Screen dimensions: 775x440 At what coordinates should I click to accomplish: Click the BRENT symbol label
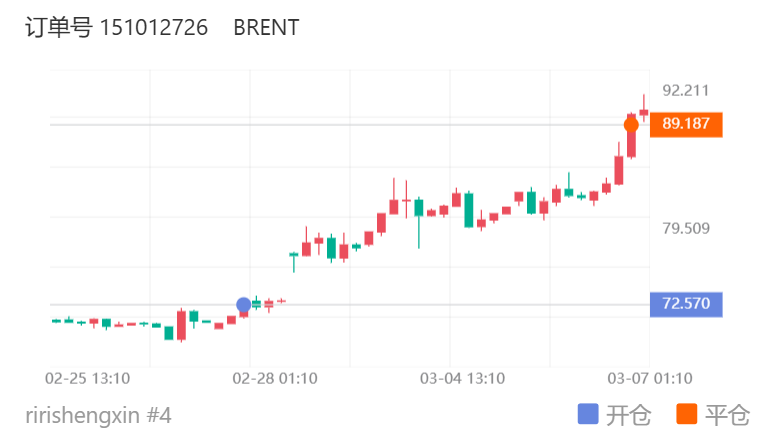(x=266, y=28)
